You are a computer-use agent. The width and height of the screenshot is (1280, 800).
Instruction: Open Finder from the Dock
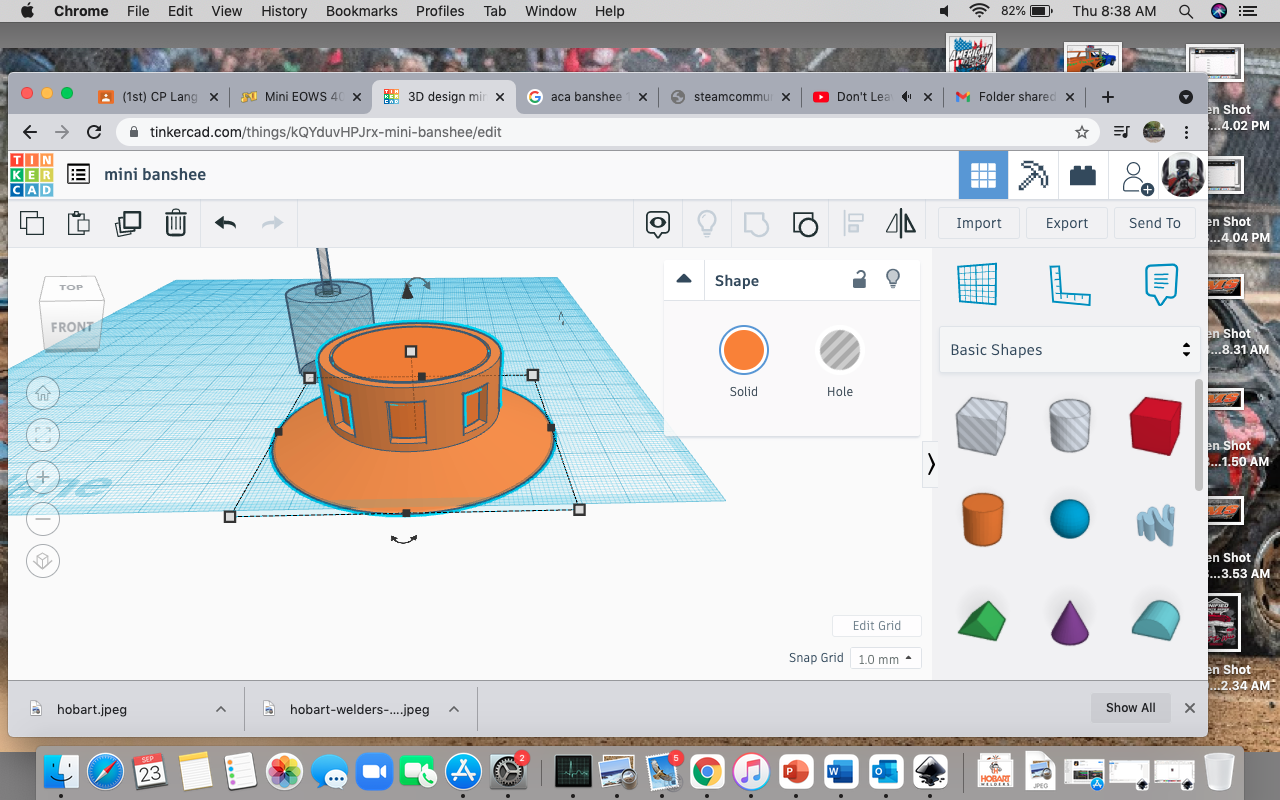(61, 771)
